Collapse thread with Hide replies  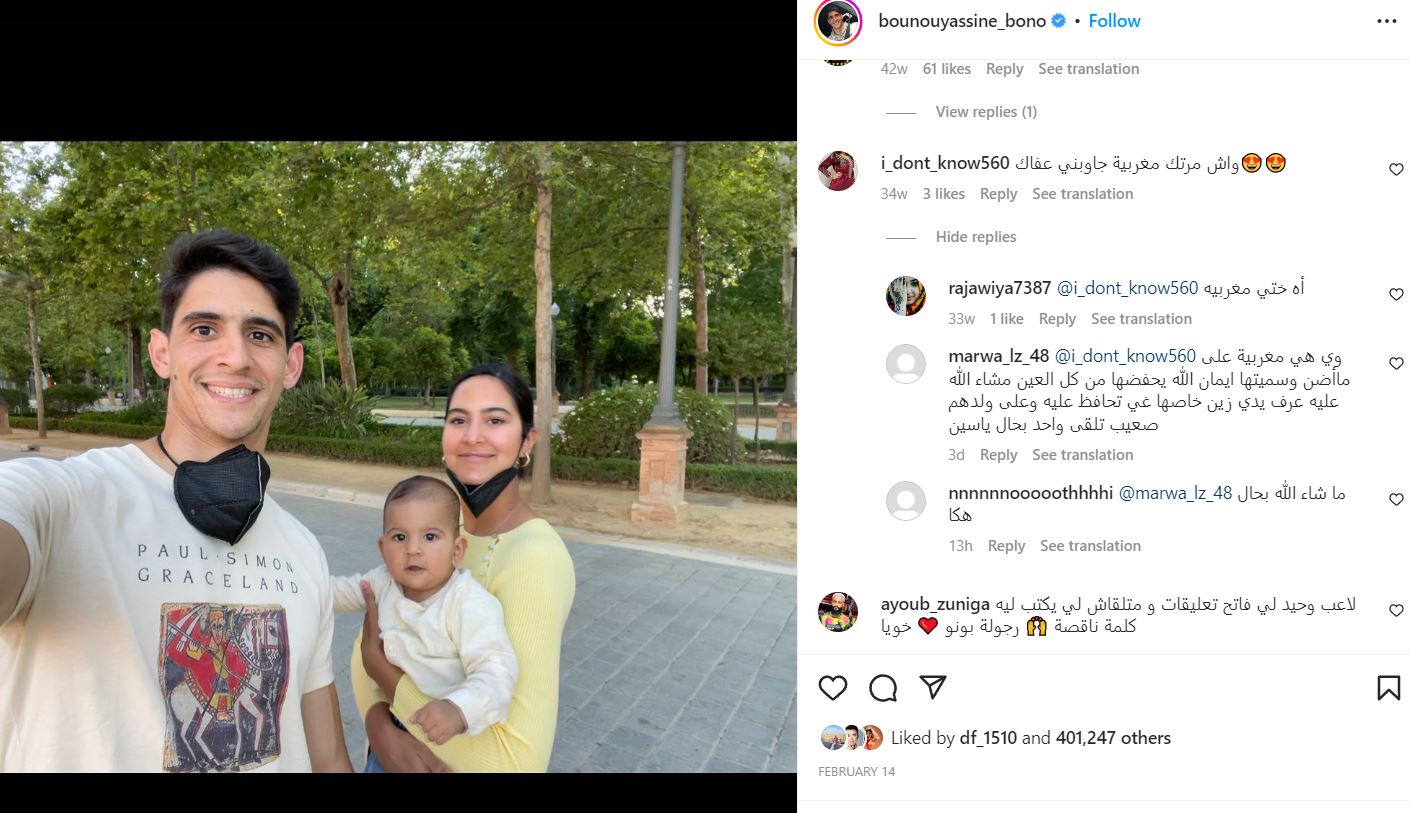[976, 237]
